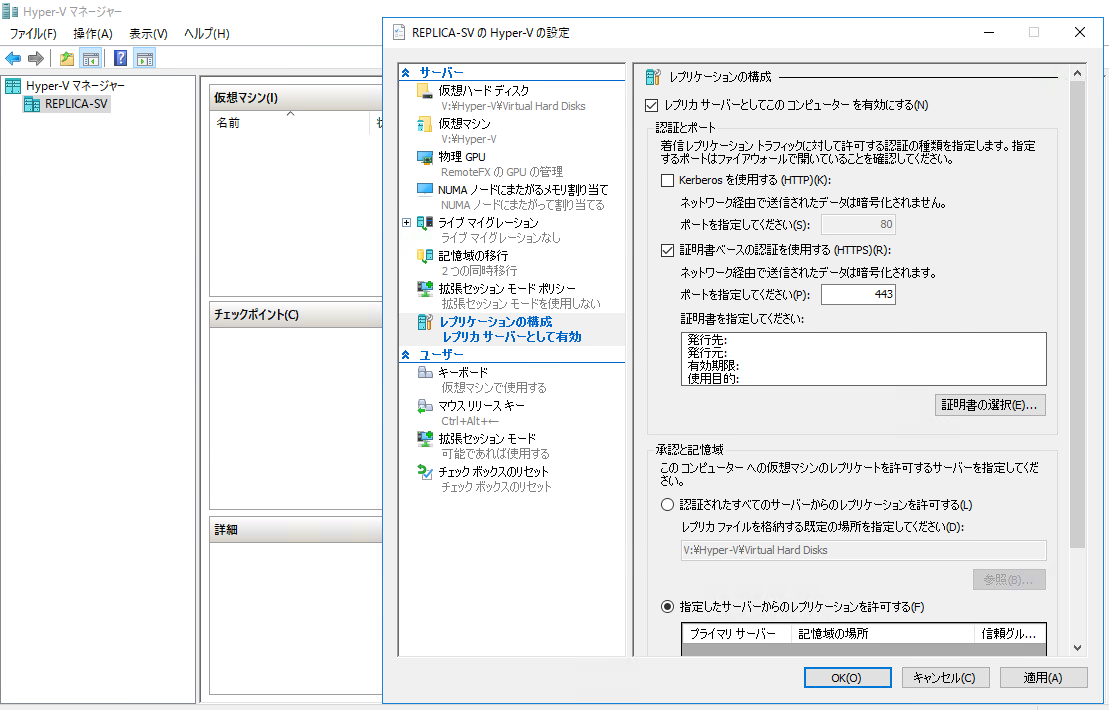Select 認証されたすべてのサーバーからのレプリケーションを許可する radio
1109x710 pixels.
[667, 505]
